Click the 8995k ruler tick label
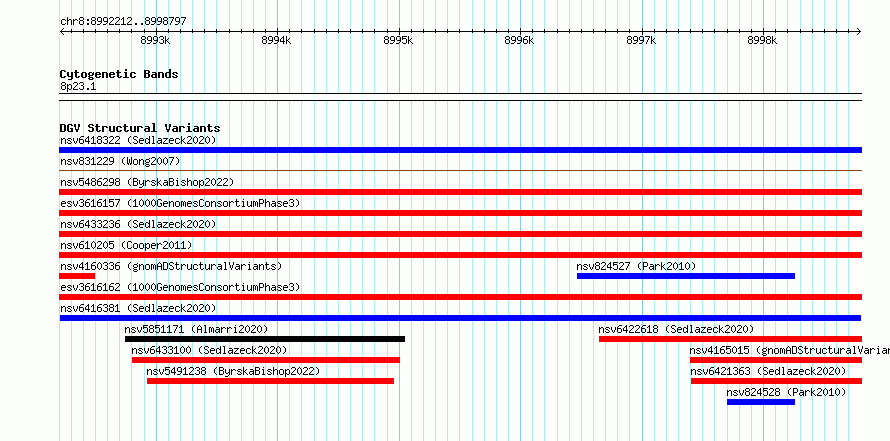890x441 pixels. pos(398,40)
